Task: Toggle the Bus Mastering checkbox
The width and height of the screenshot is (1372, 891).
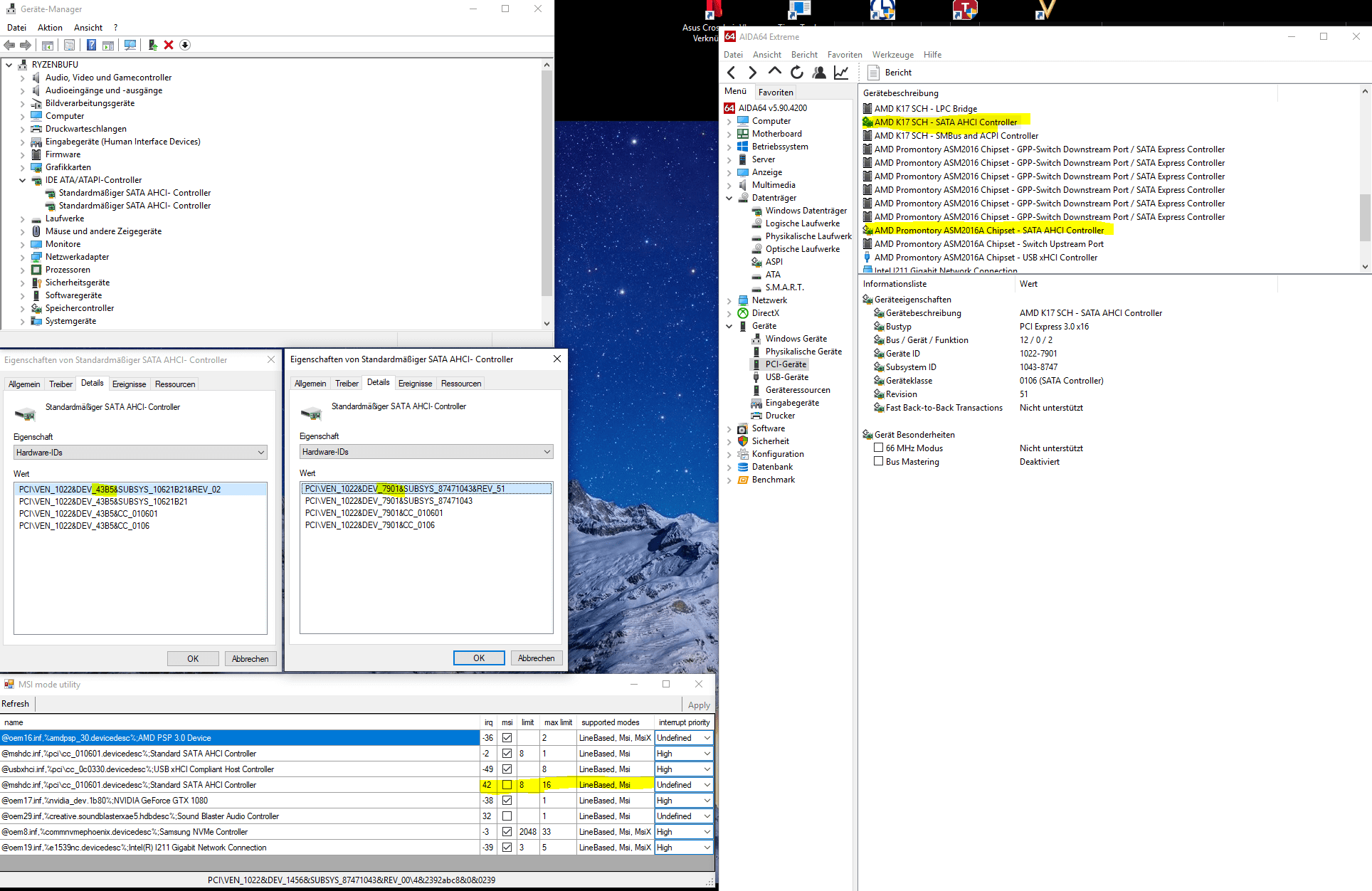Action: [x=879, y=461]
